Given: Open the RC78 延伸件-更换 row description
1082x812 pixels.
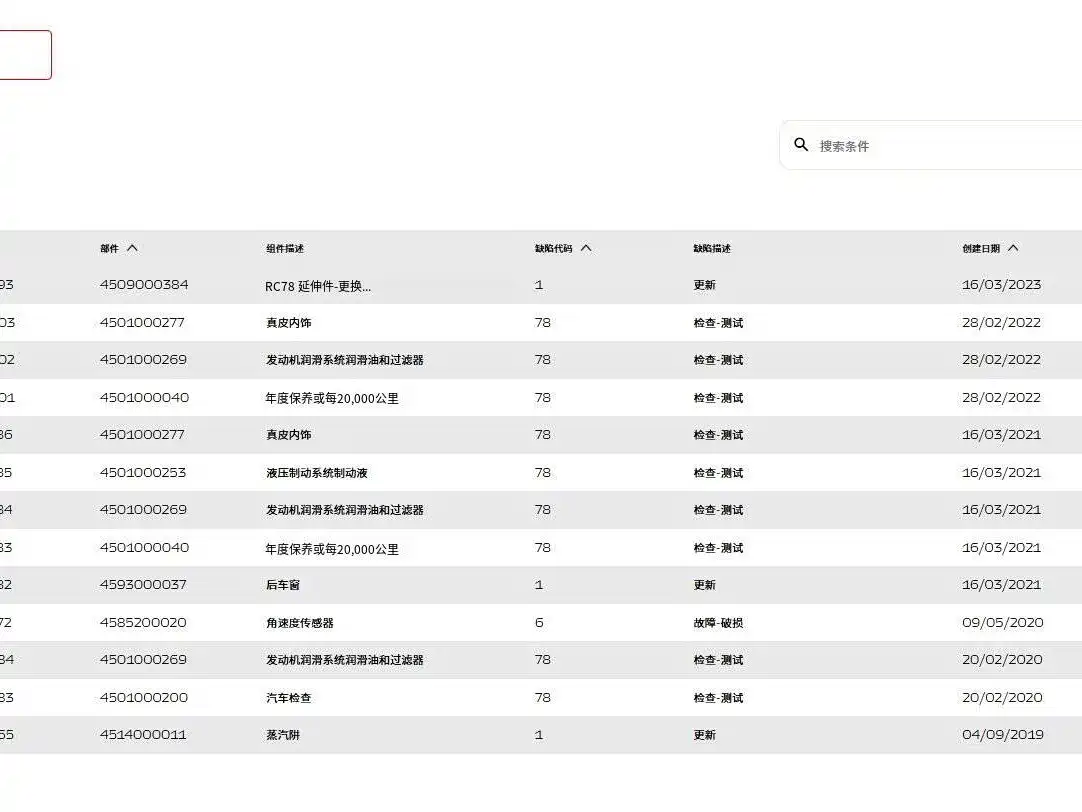Looking at the screenshot, I should (318, 286).
